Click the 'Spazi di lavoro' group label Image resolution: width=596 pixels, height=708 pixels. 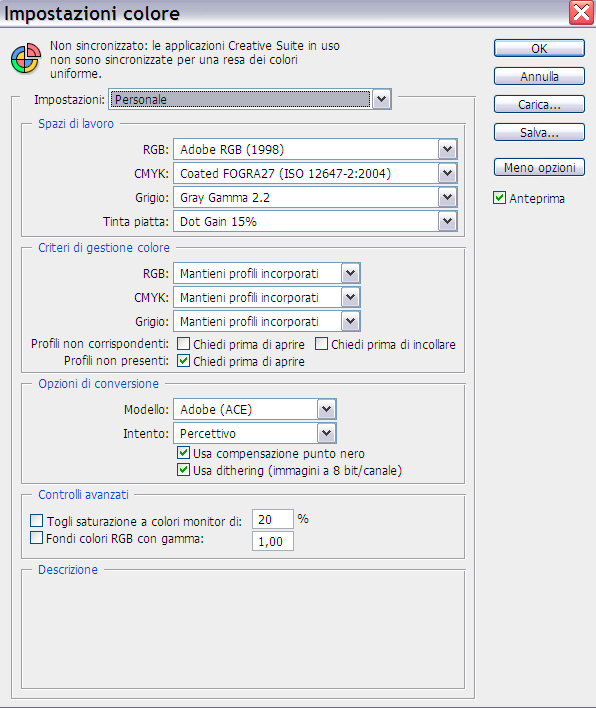[x=76, y=123]
